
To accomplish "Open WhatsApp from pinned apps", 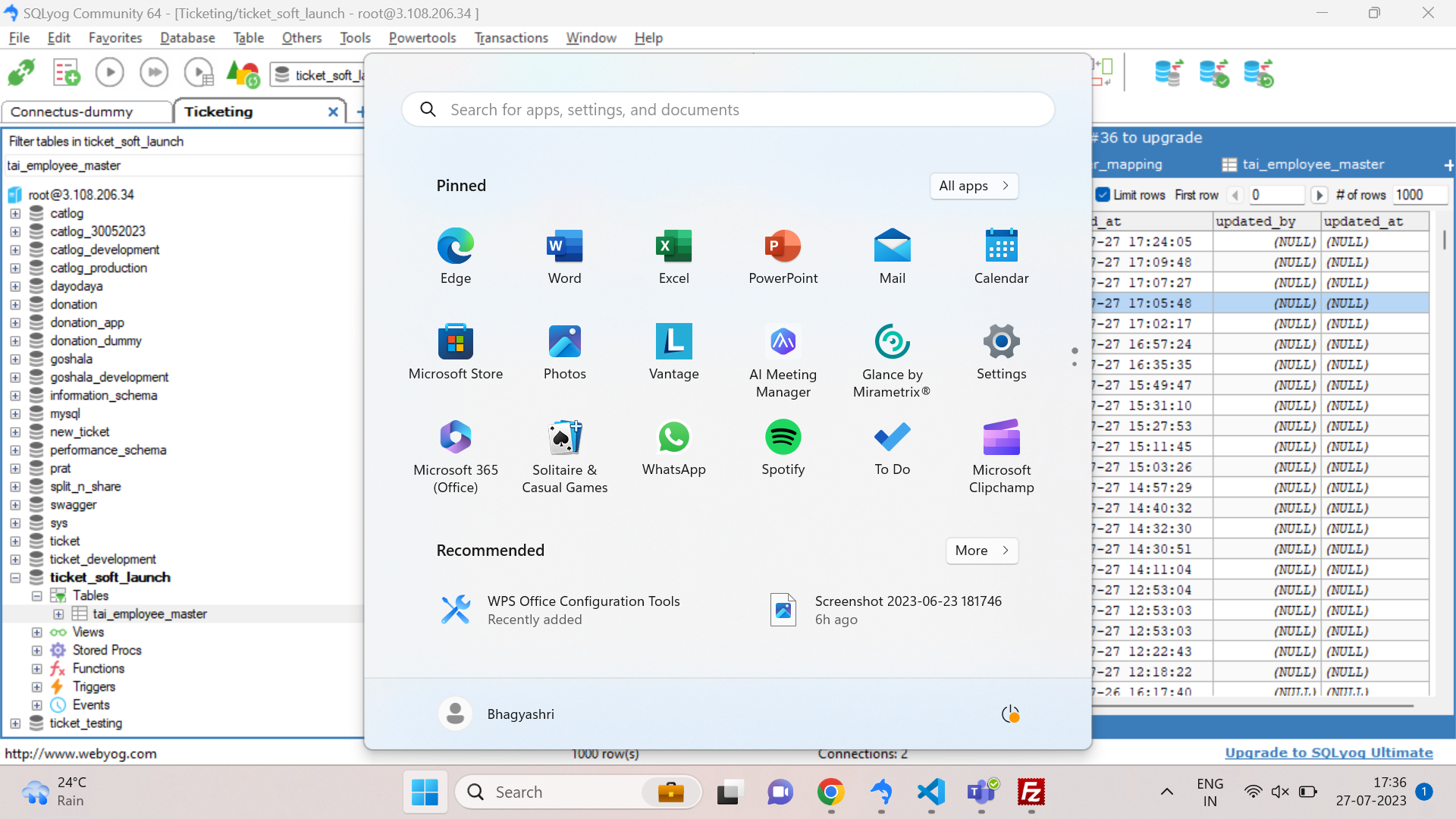I will (x=673, y=447).
